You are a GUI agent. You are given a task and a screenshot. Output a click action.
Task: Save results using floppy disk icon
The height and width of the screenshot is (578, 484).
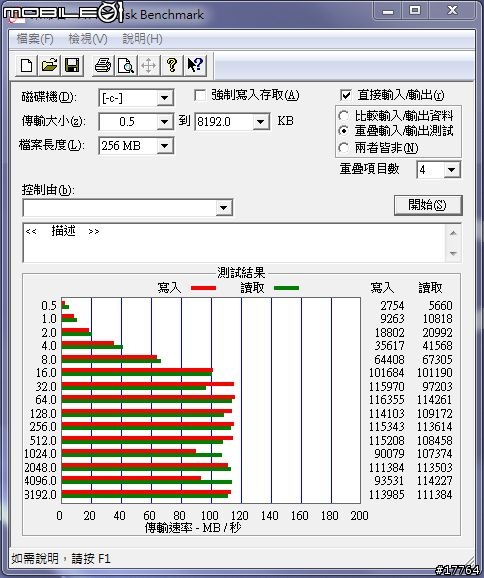coord(72,66)
